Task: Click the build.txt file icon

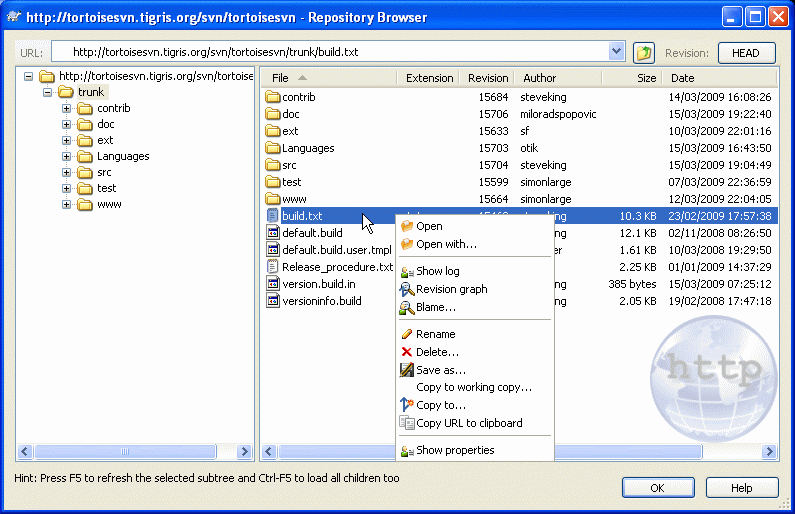Action: [x=273, y=215]
